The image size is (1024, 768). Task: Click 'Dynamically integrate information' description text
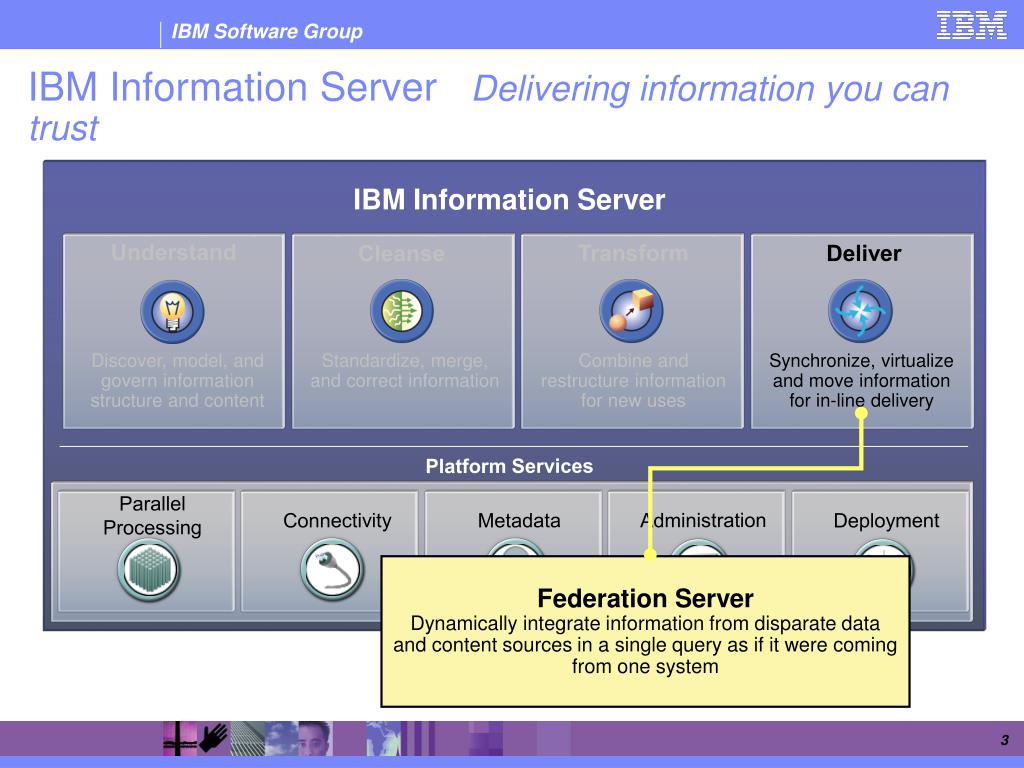[x=645, y=645]
